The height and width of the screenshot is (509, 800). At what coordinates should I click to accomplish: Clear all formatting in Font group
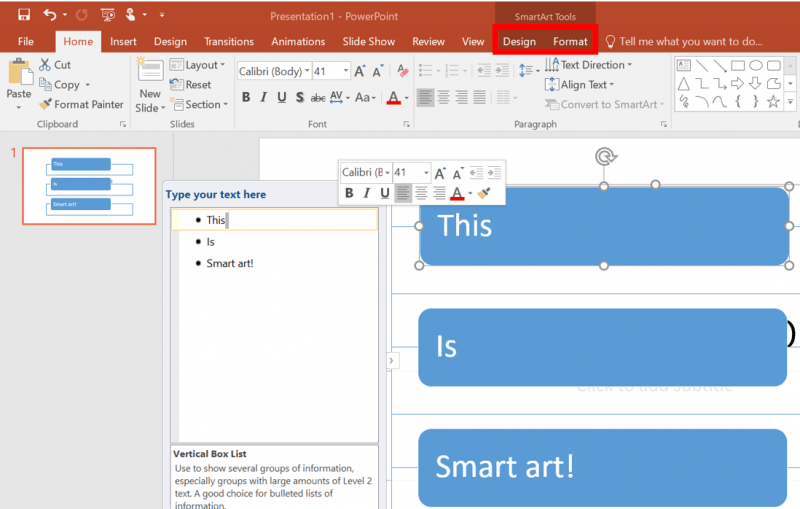point(403,71)
